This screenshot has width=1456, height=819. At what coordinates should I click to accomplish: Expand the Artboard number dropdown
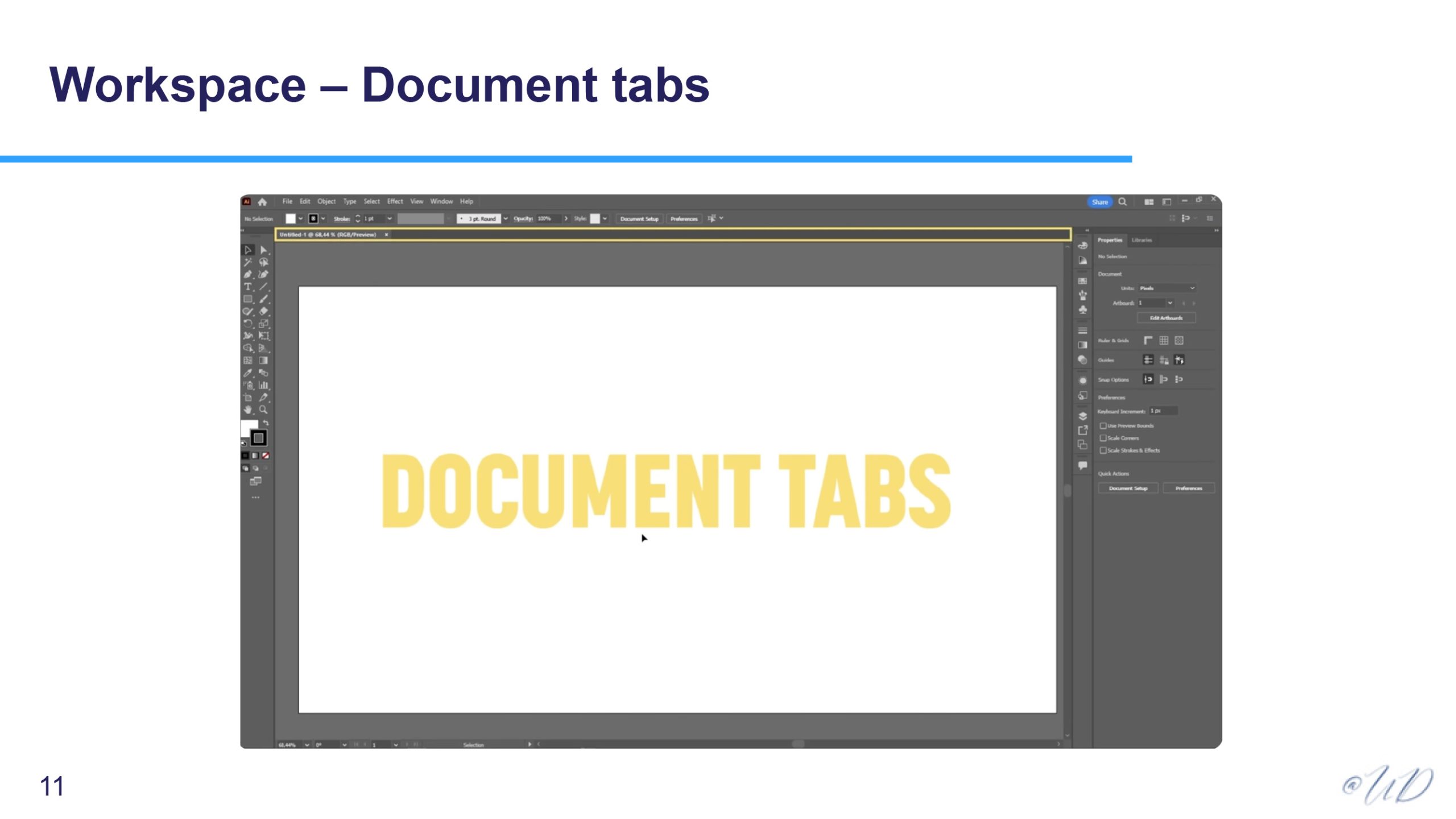tap(1169, 303)
